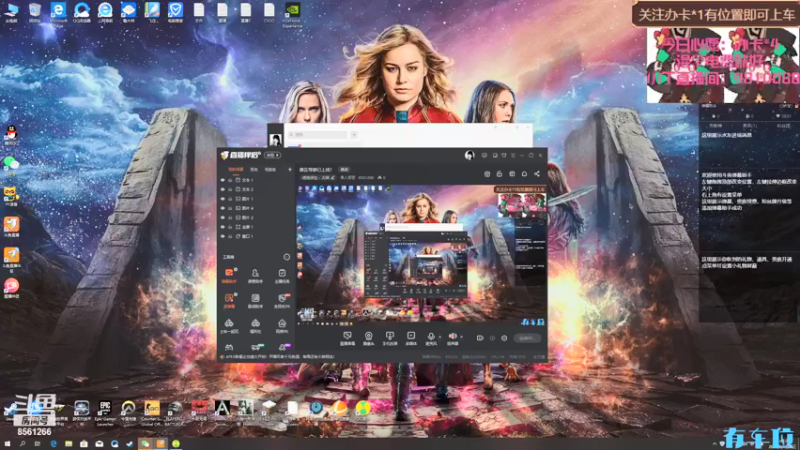Click the house-shaped tool icon in the tool grid
Viewport: 800px width, 450px height.
pos(282,326)
